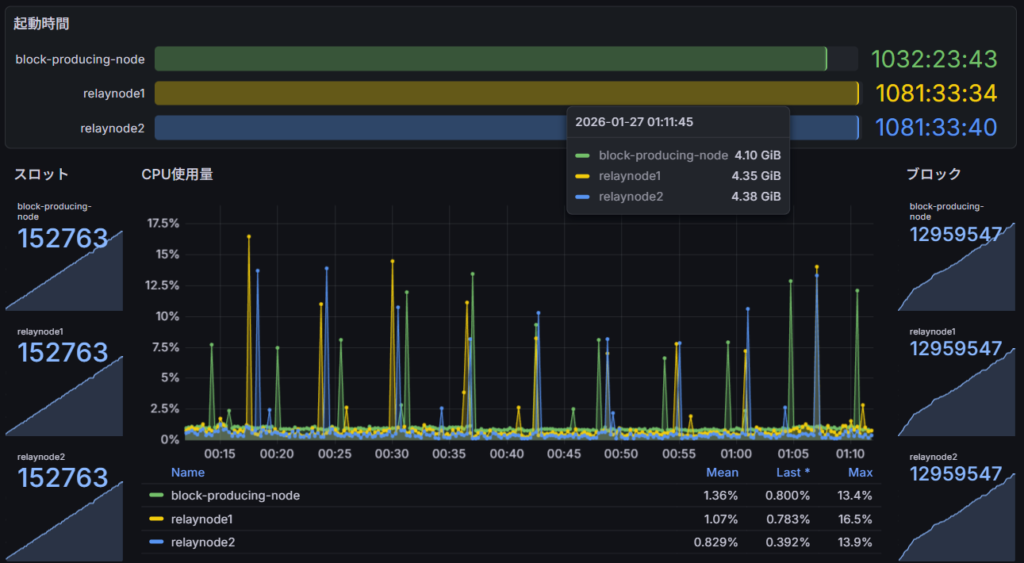Image resolution: width=1024 pixels, height=563 pixels.
Task: Click relaynode1 slot value 152763 stat
Action: pyautogui.click(x=63, y=352)
